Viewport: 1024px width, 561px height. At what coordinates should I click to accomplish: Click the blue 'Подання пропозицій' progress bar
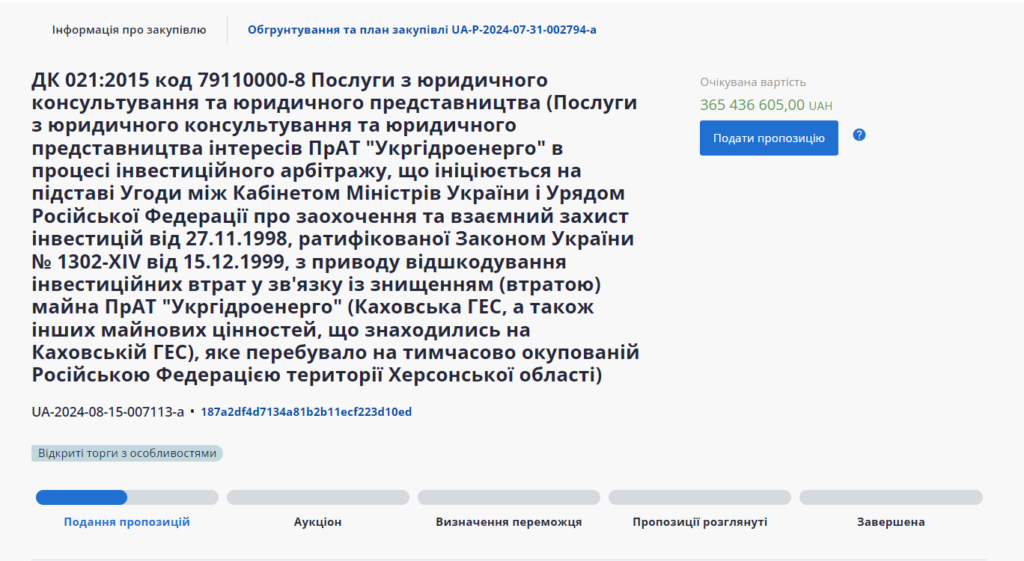coord(127,498)
